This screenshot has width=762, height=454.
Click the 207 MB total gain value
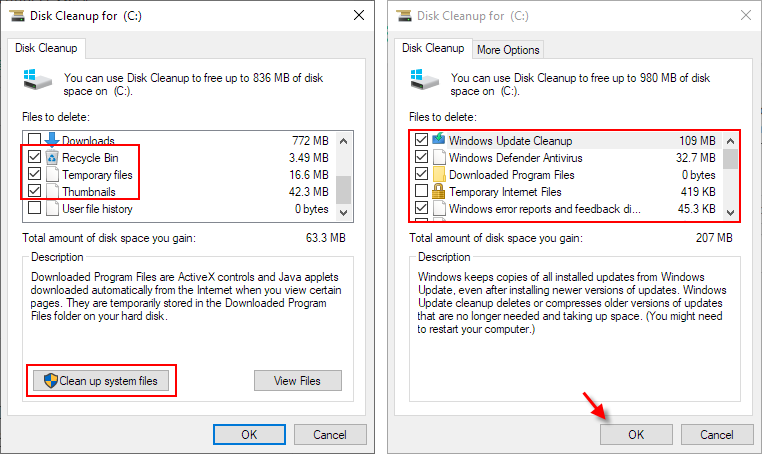coord(714,238)
